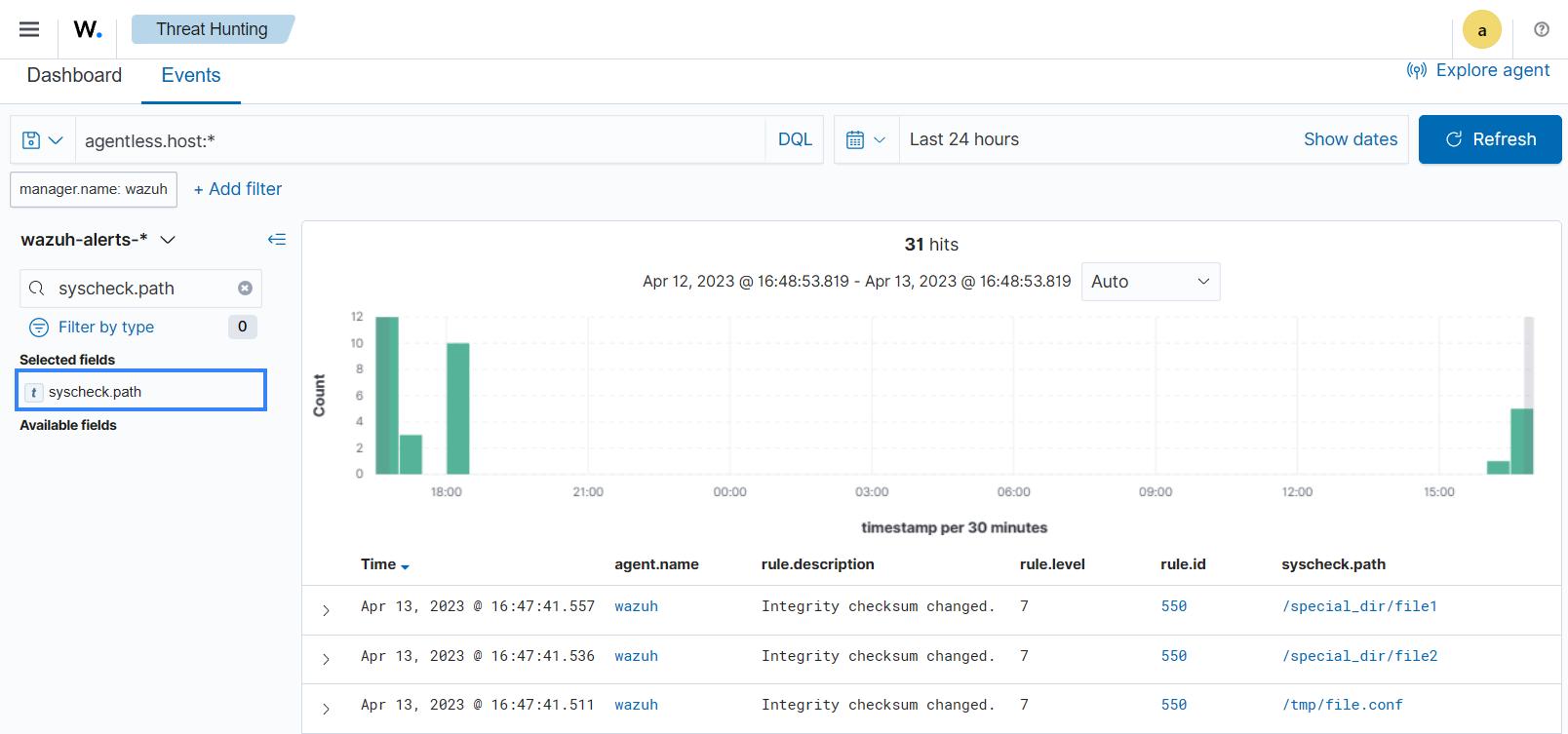Click the user avatar 'a'

click(x=1481, y=30)
